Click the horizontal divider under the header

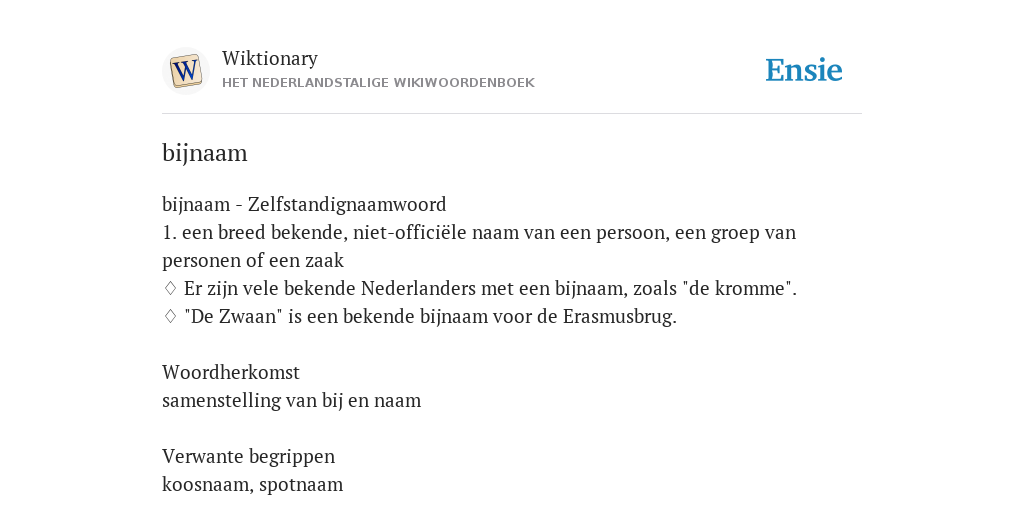pyautogui.click(x=512, y=114)
